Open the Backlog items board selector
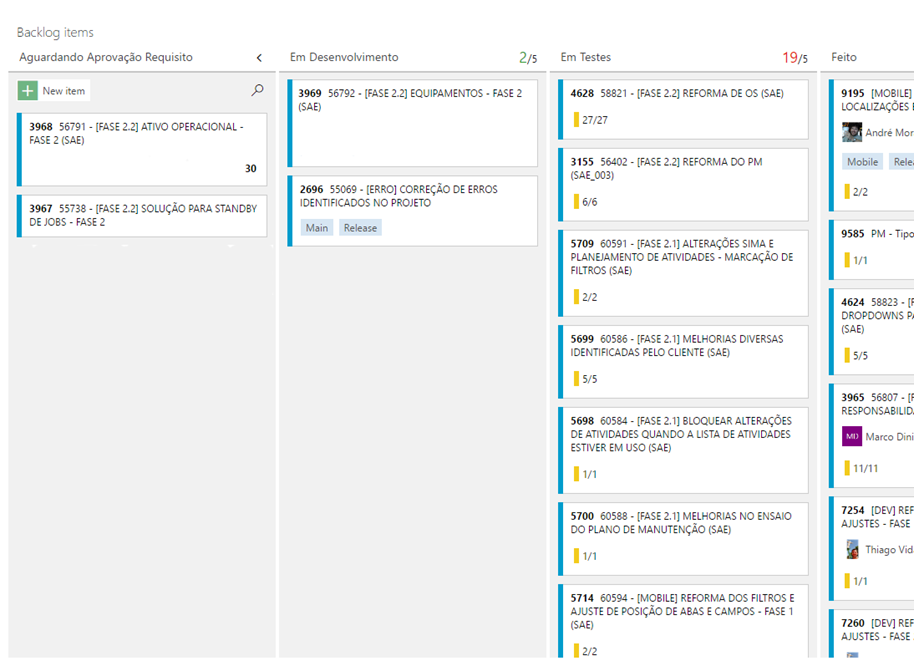Screen dimensions: 914x666 coord(55,32)
